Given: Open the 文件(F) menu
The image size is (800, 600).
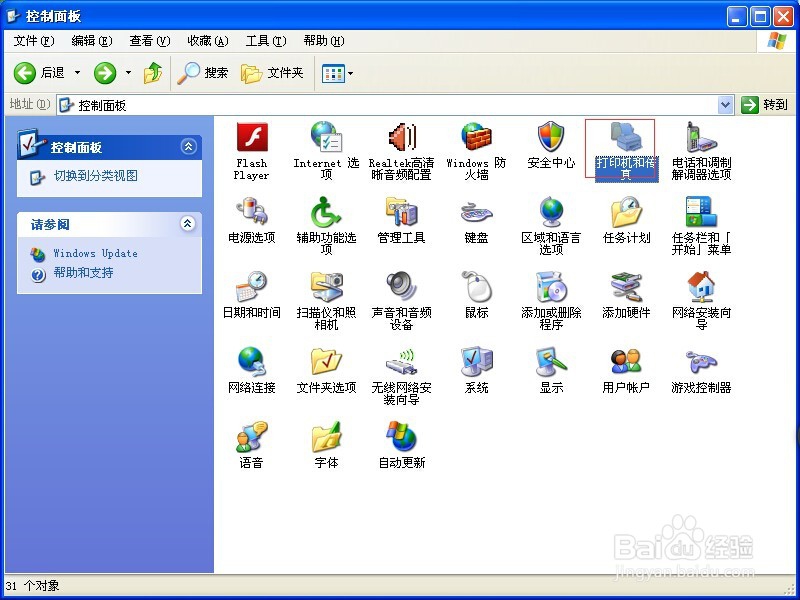Looking at the screenshot, I should (34, 41).
